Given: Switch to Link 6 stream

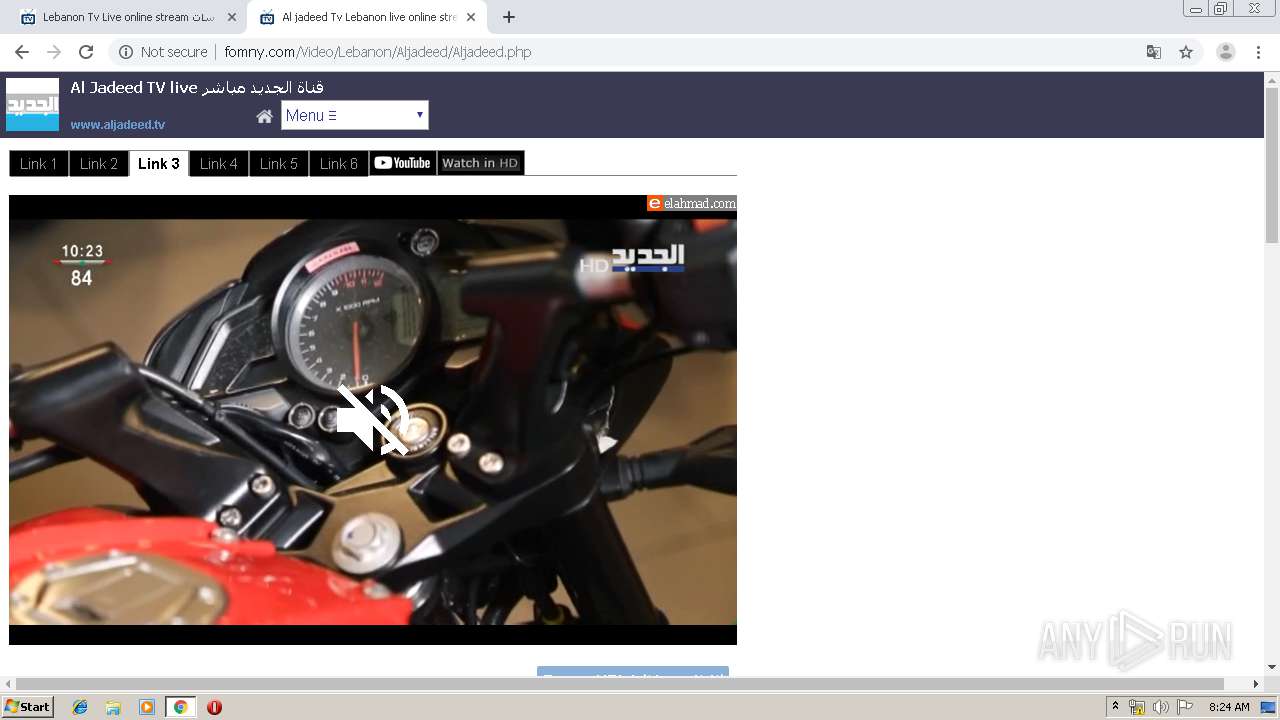Looking at the screenshot, I should click(339, 164).
